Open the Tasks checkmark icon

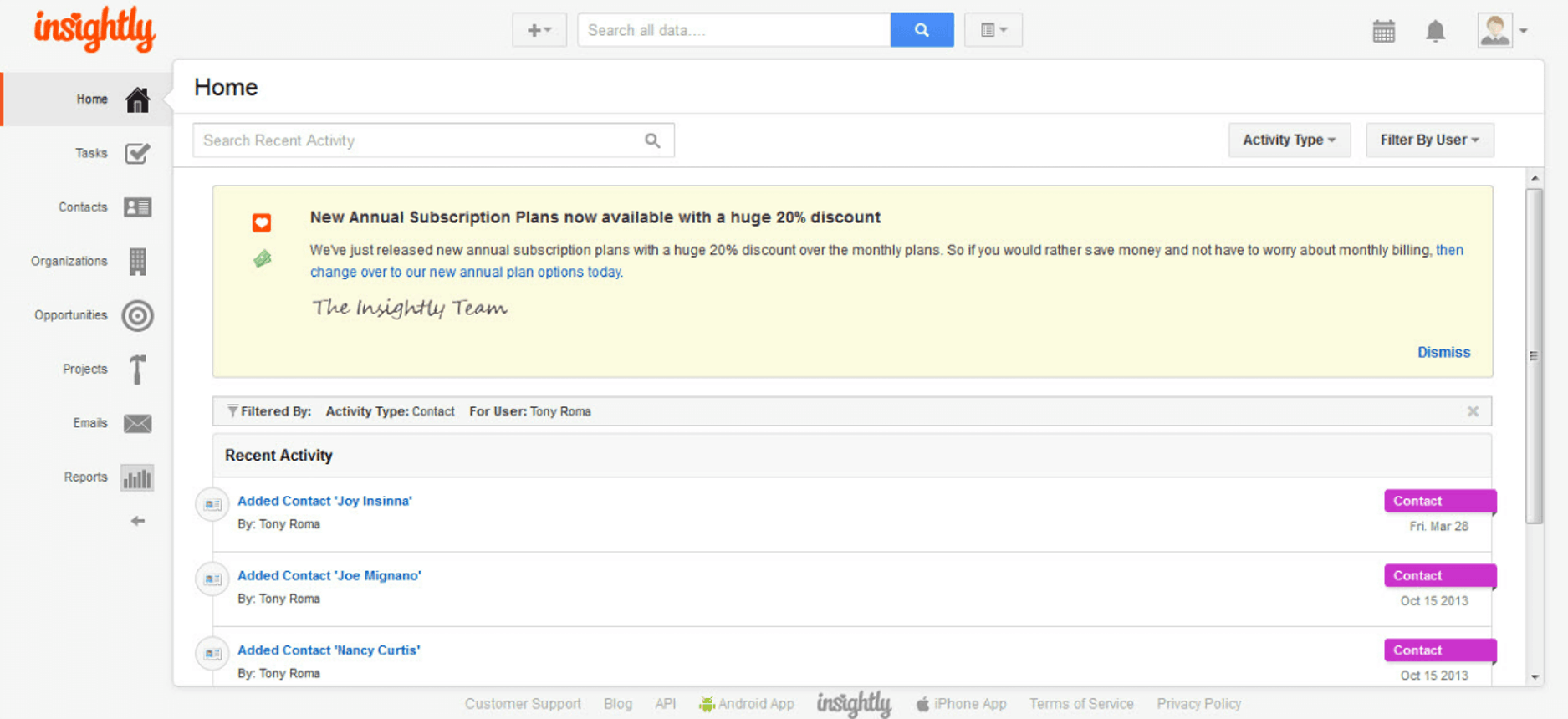pos(137,154)
